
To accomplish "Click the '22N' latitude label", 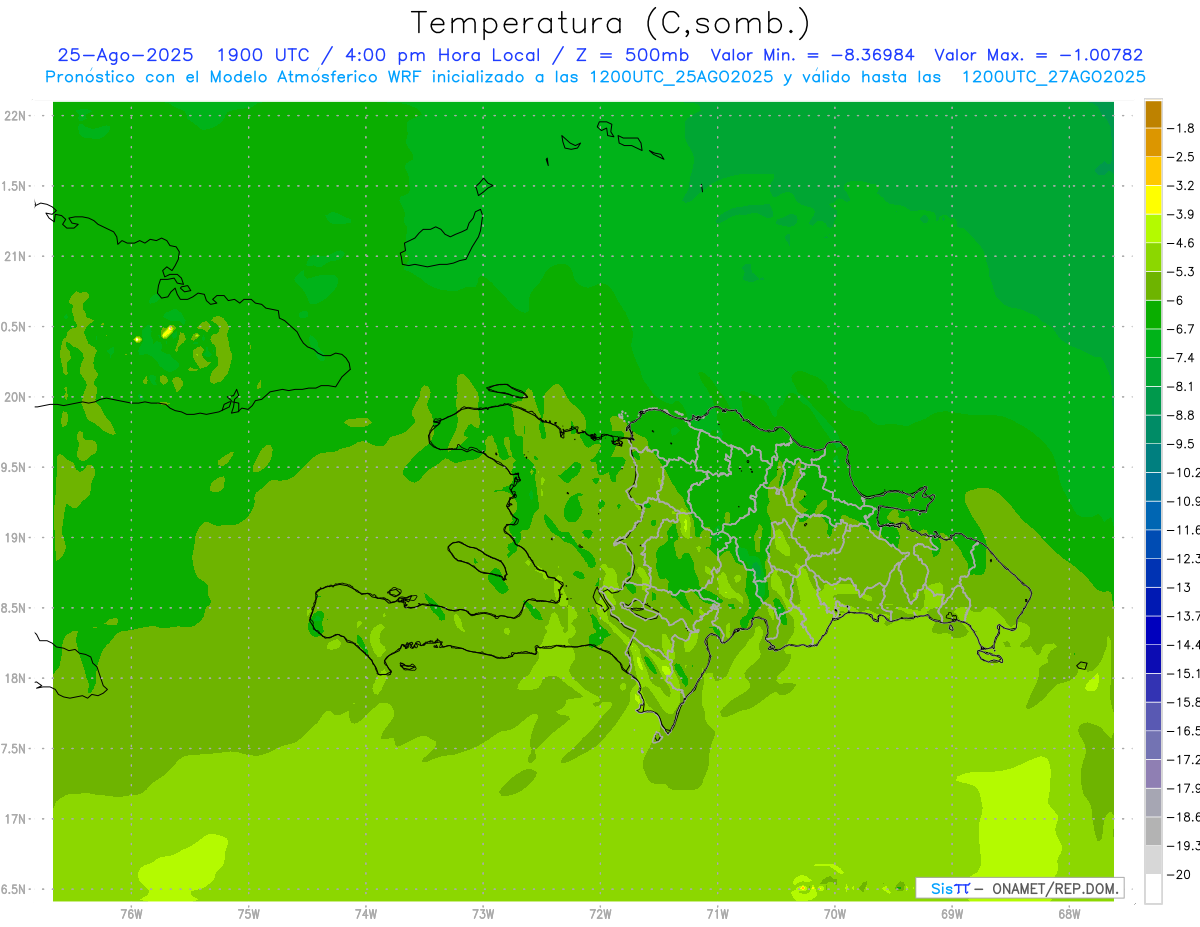I will tap(15, 115).
